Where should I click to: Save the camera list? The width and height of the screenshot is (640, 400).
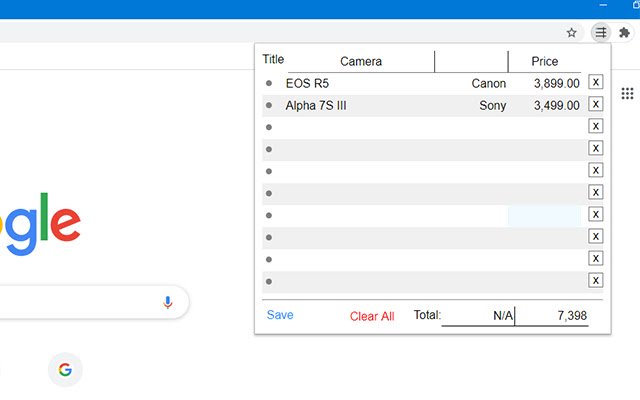pyautogui.click(x=280, y=315)
